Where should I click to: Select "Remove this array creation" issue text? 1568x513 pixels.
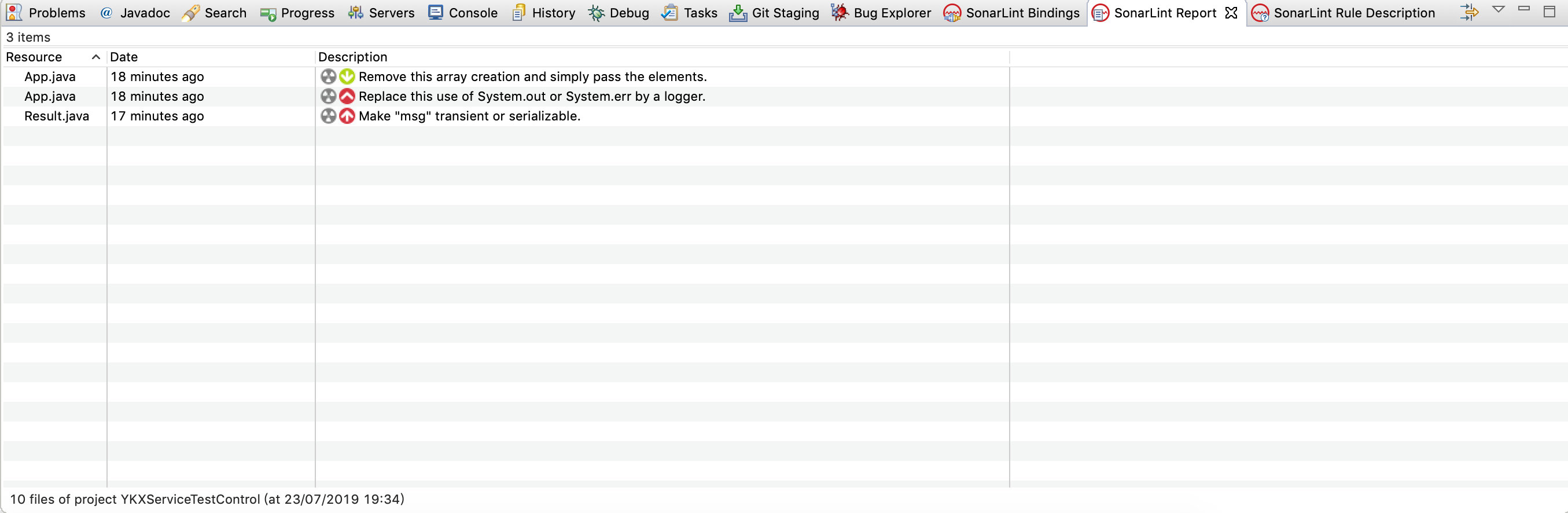tap(533, 77)
